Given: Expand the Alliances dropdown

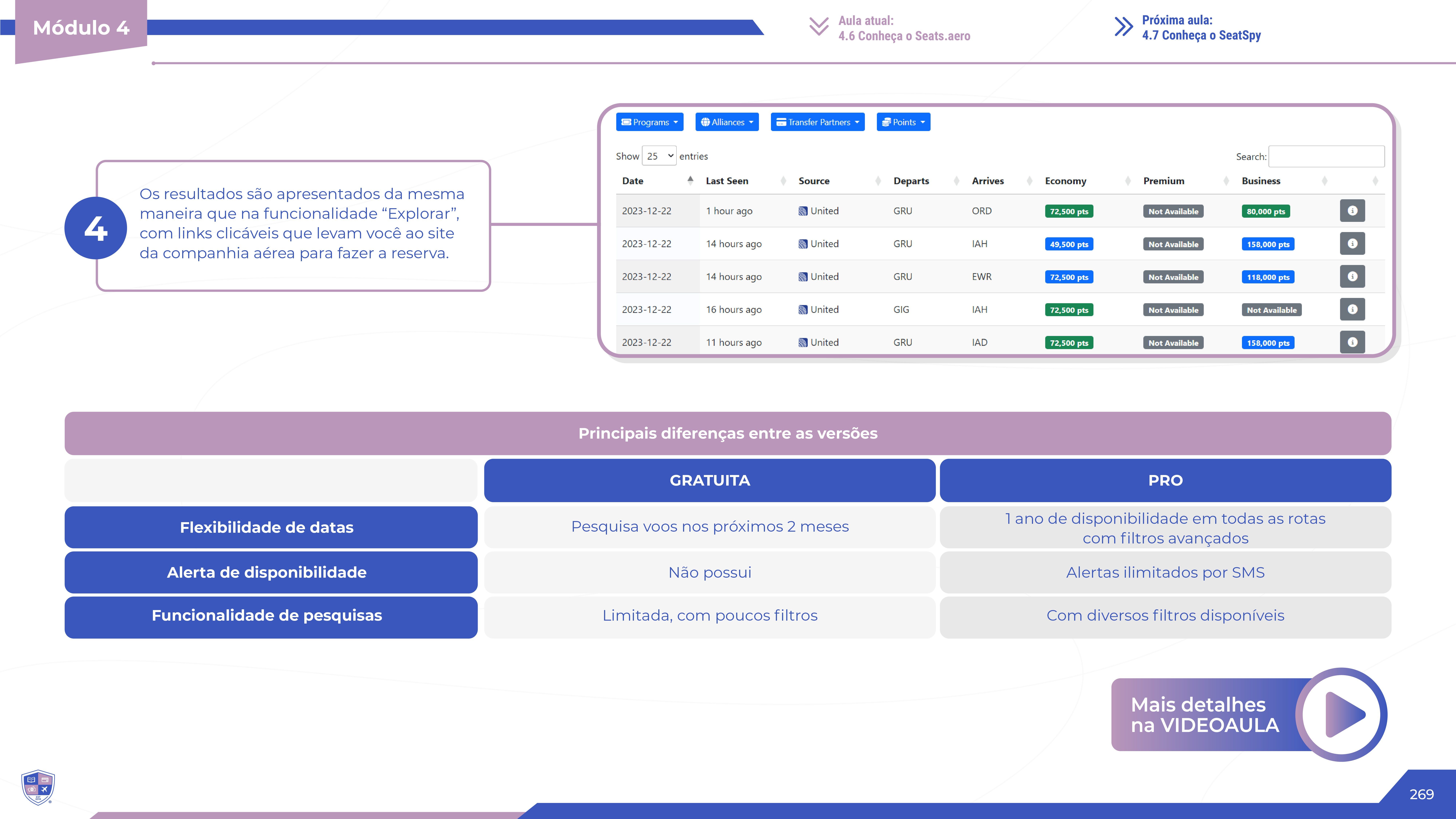Looking at the screenshot, I should point(727,122).
